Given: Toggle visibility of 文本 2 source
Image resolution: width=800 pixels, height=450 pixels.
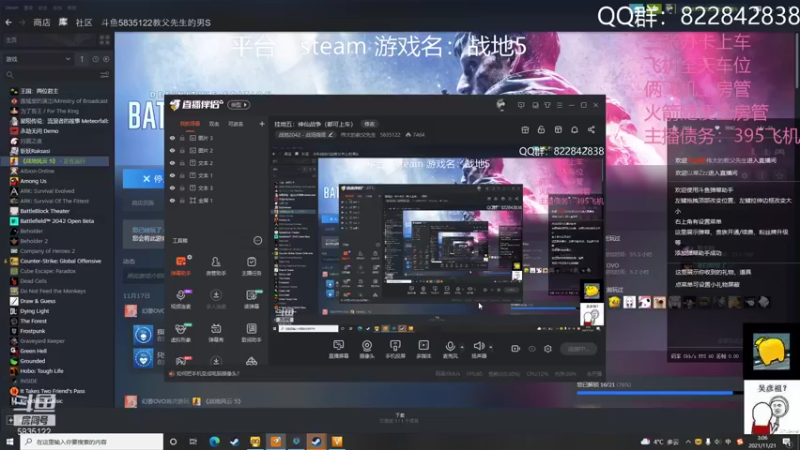Looking at the screenshot, I should [172, 163].
